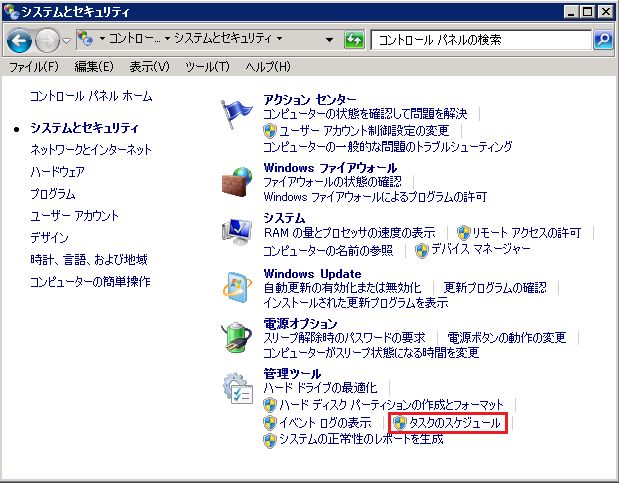Click the green Refresh button
The height and width of the screenshot is (483, 619).
354,39
